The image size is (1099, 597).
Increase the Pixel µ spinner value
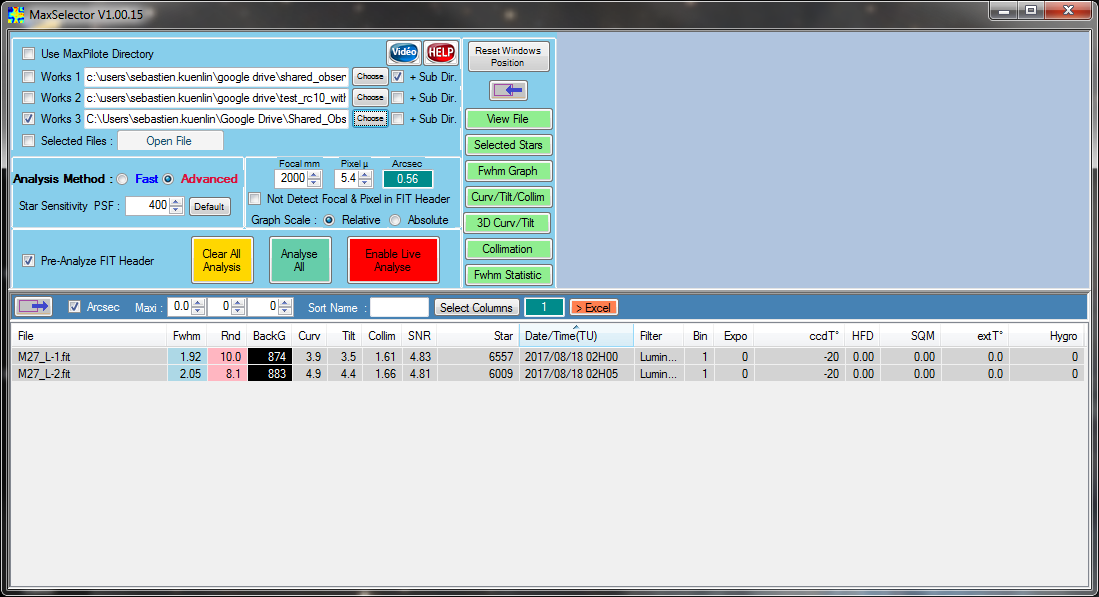(365, 174)
